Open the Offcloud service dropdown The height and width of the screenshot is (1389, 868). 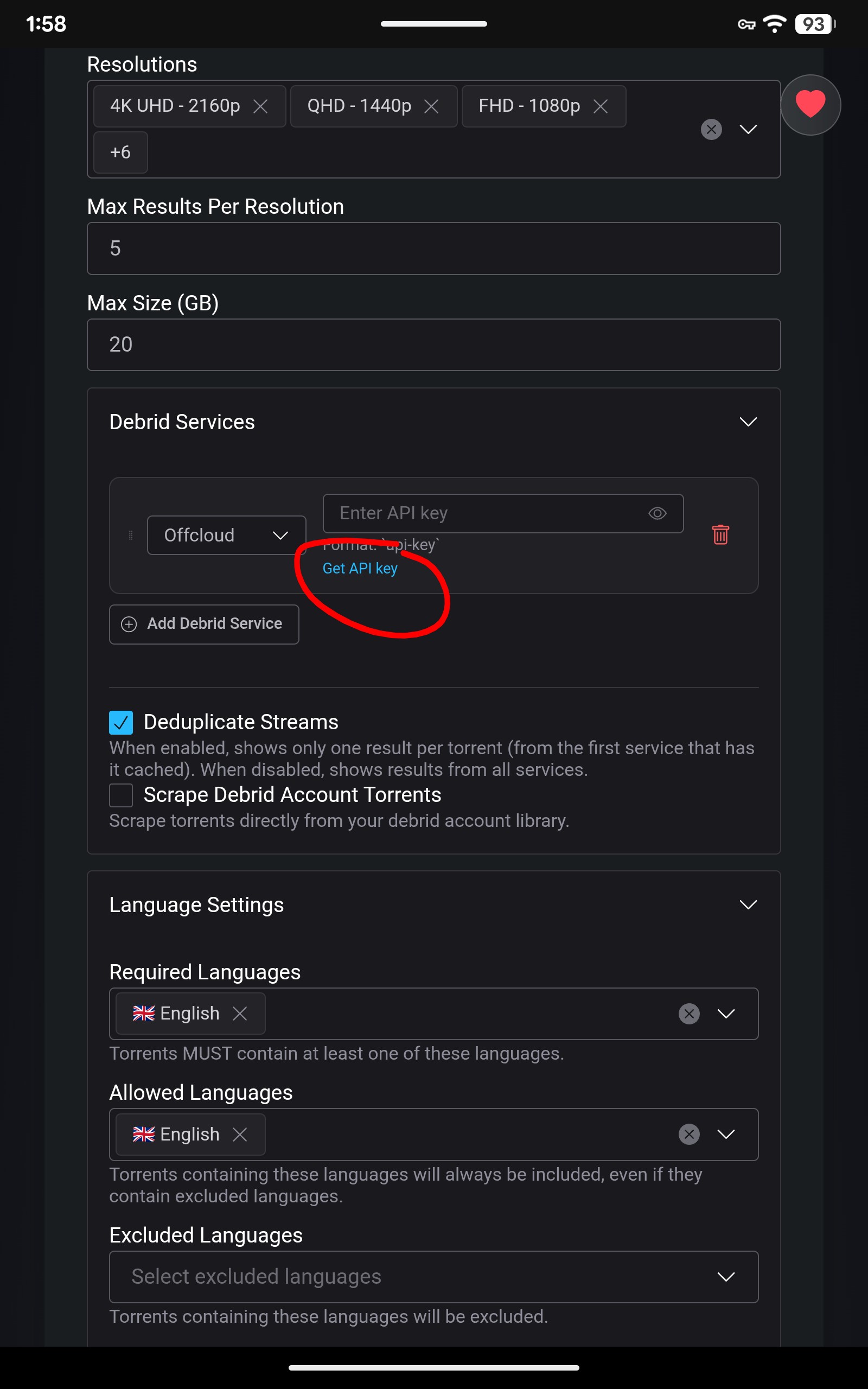227,535
